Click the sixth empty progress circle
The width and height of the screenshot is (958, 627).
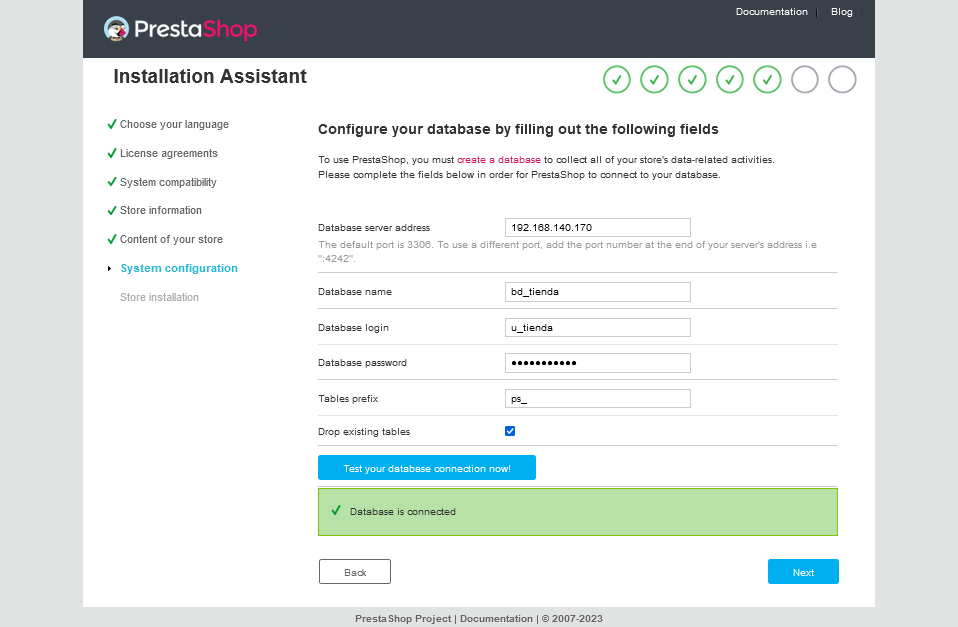coord(805,79)
